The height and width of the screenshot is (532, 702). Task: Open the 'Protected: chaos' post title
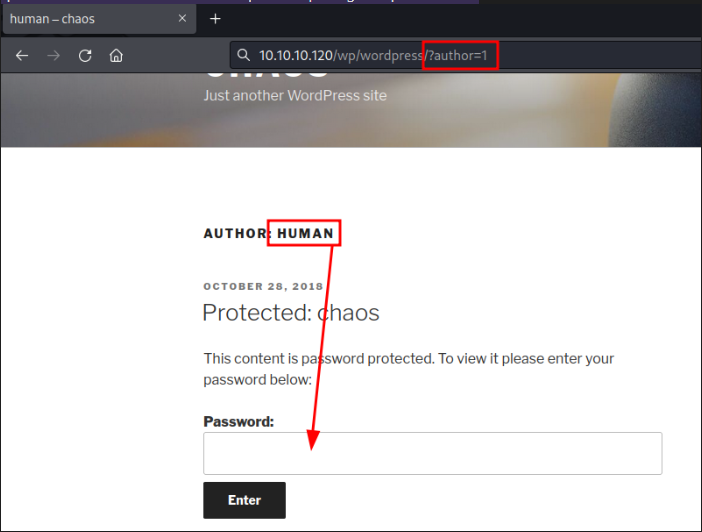coord(291,312)
